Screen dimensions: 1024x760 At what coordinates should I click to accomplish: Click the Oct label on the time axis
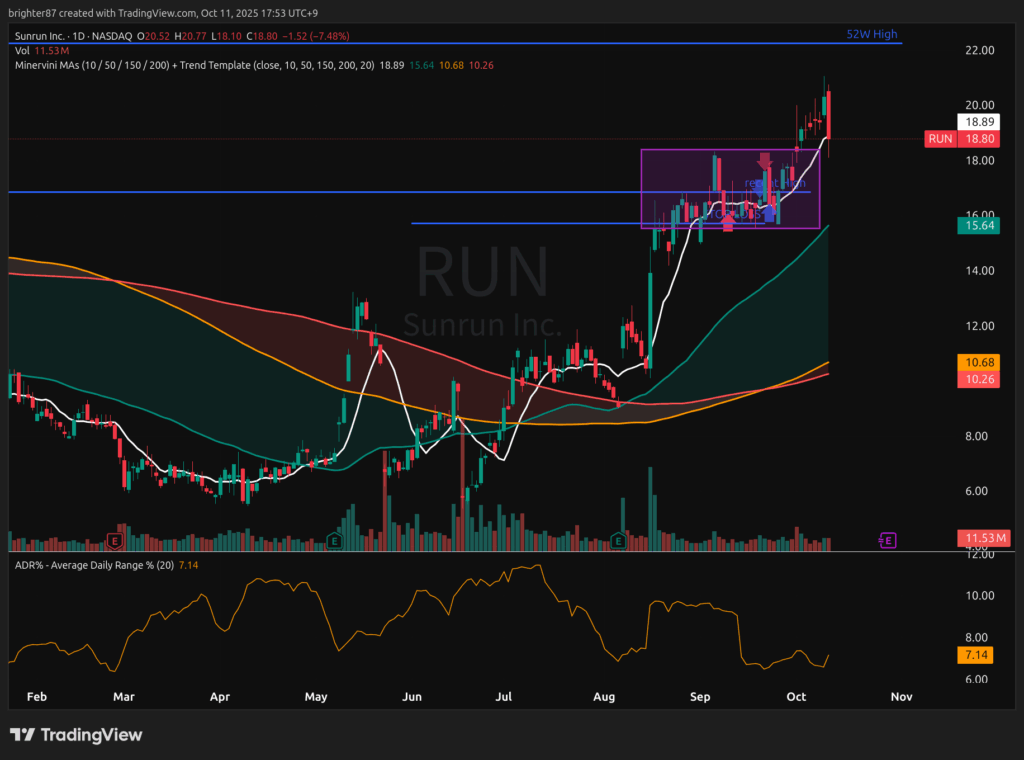pyautogui.click(x=796, y=696)
